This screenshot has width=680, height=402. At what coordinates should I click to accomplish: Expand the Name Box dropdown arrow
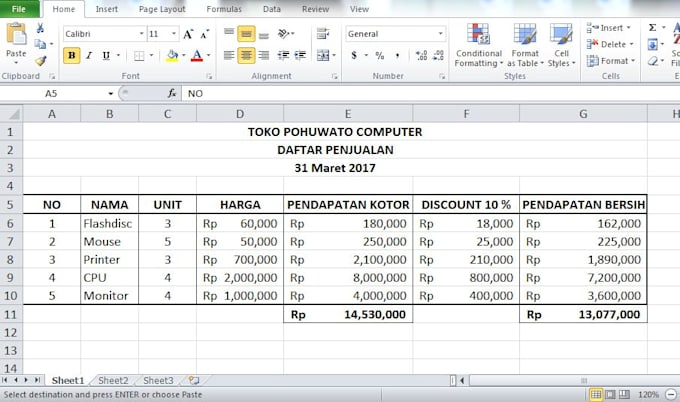[111, 94]
